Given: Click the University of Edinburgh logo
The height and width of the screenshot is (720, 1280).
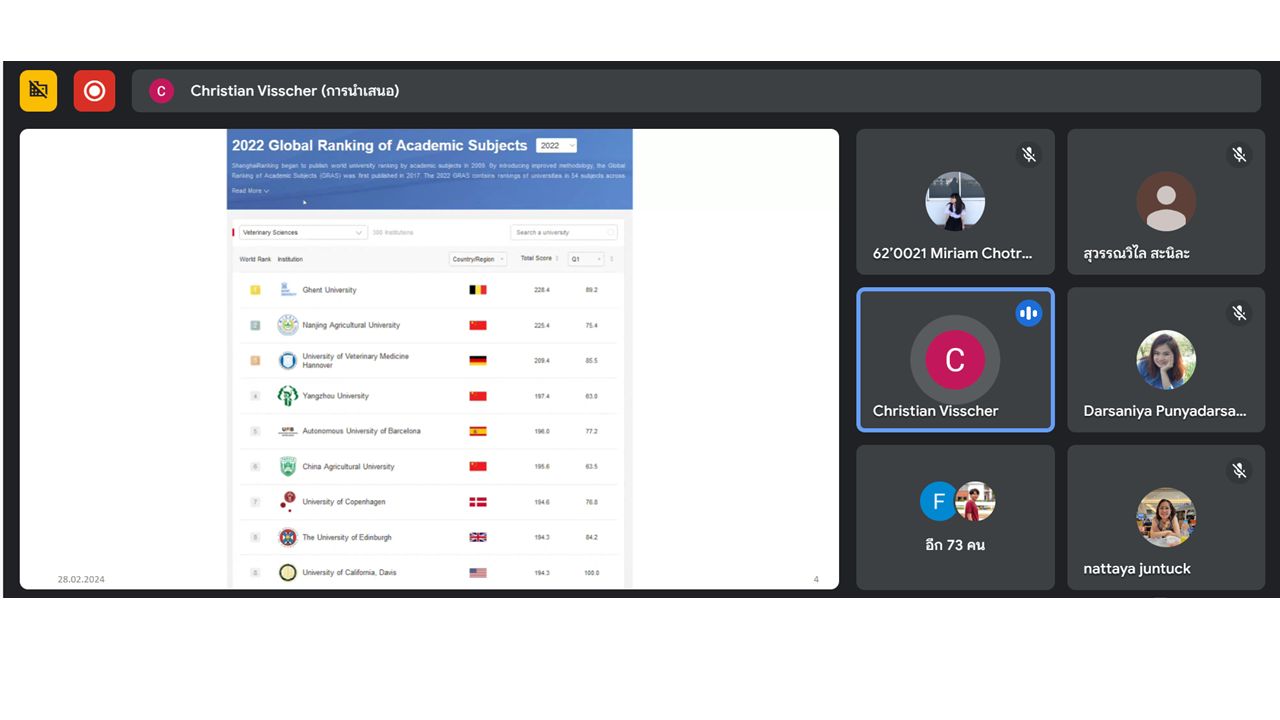Looking at the screenshot, I should pos(287,537).
